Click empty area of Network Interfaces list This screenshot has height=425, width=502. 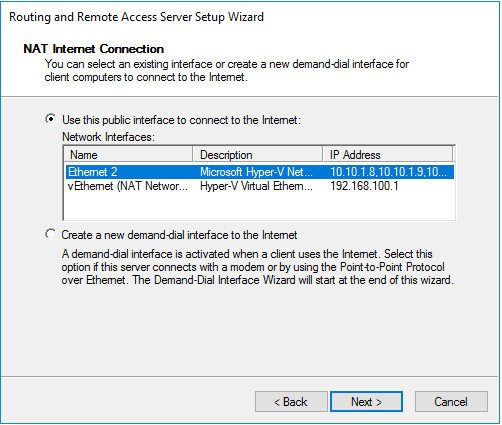tap(259, 207)
